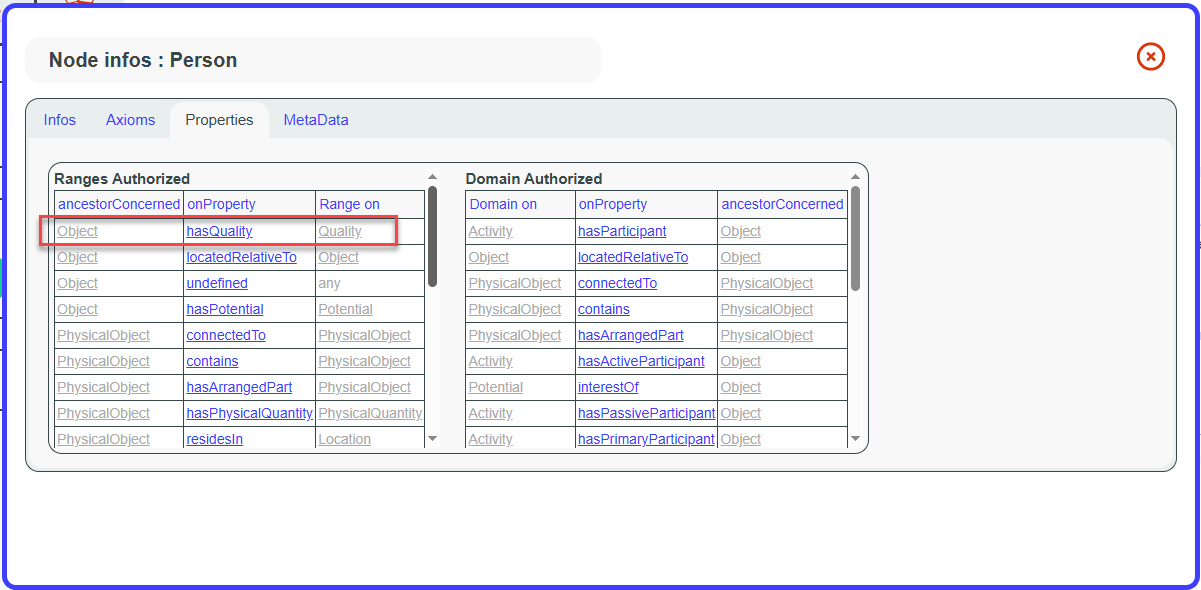Click Activity domain in hasActiveParticipant row

click(x=490, y=361)
